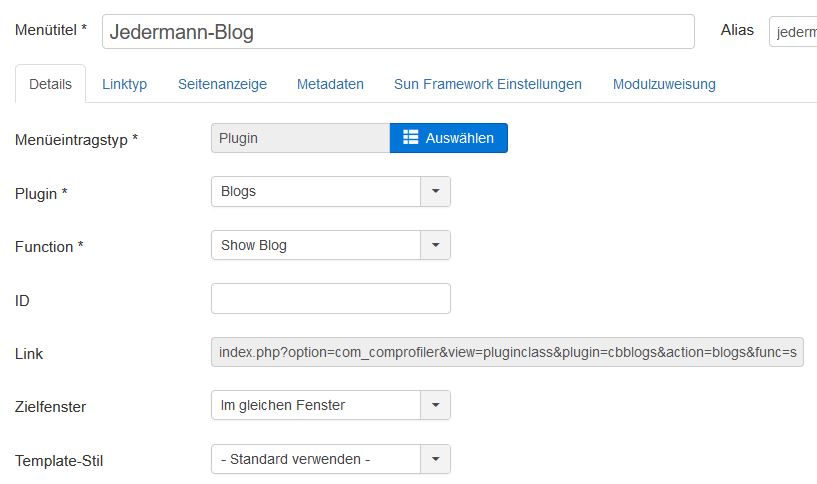
Task: Switch to the Linktyp tab
Action: tap(125, 84)
